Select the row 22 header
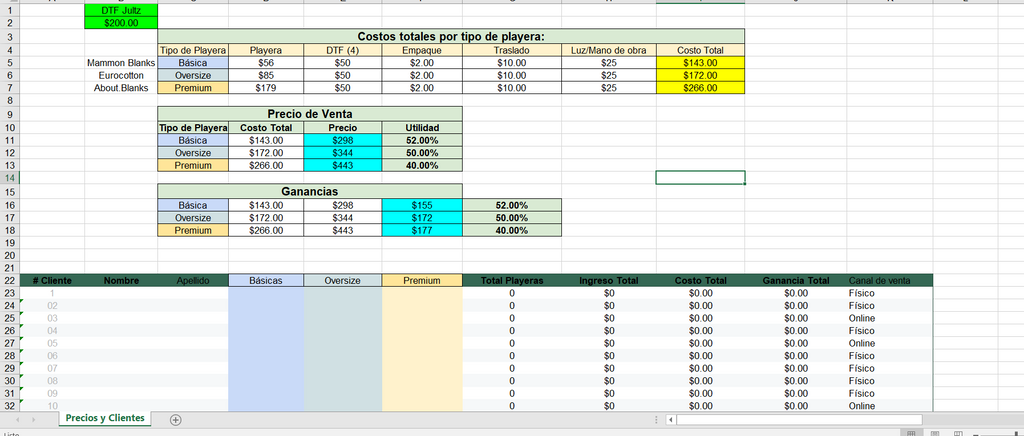 10,281
